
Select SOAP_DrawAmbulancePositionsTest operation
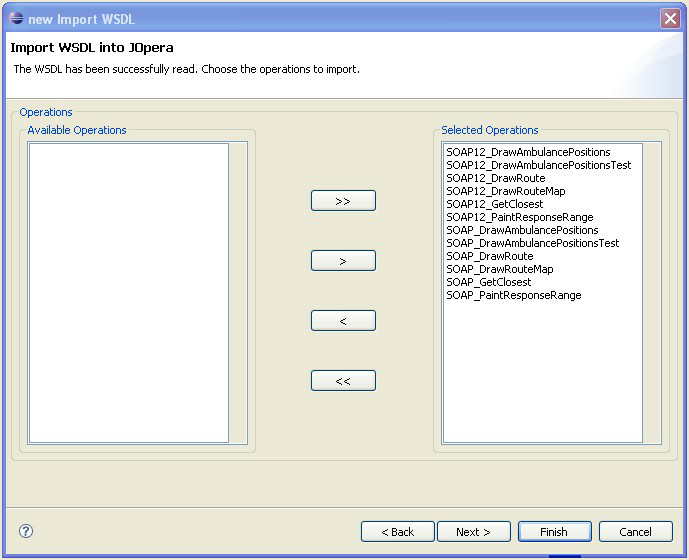(533, 243)
